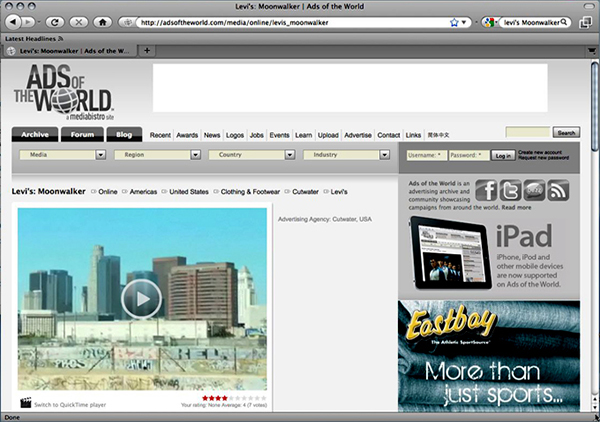Play the Moonwalker video
The height and width of the screenshot is (422, 600).
(x=142, y=299)
